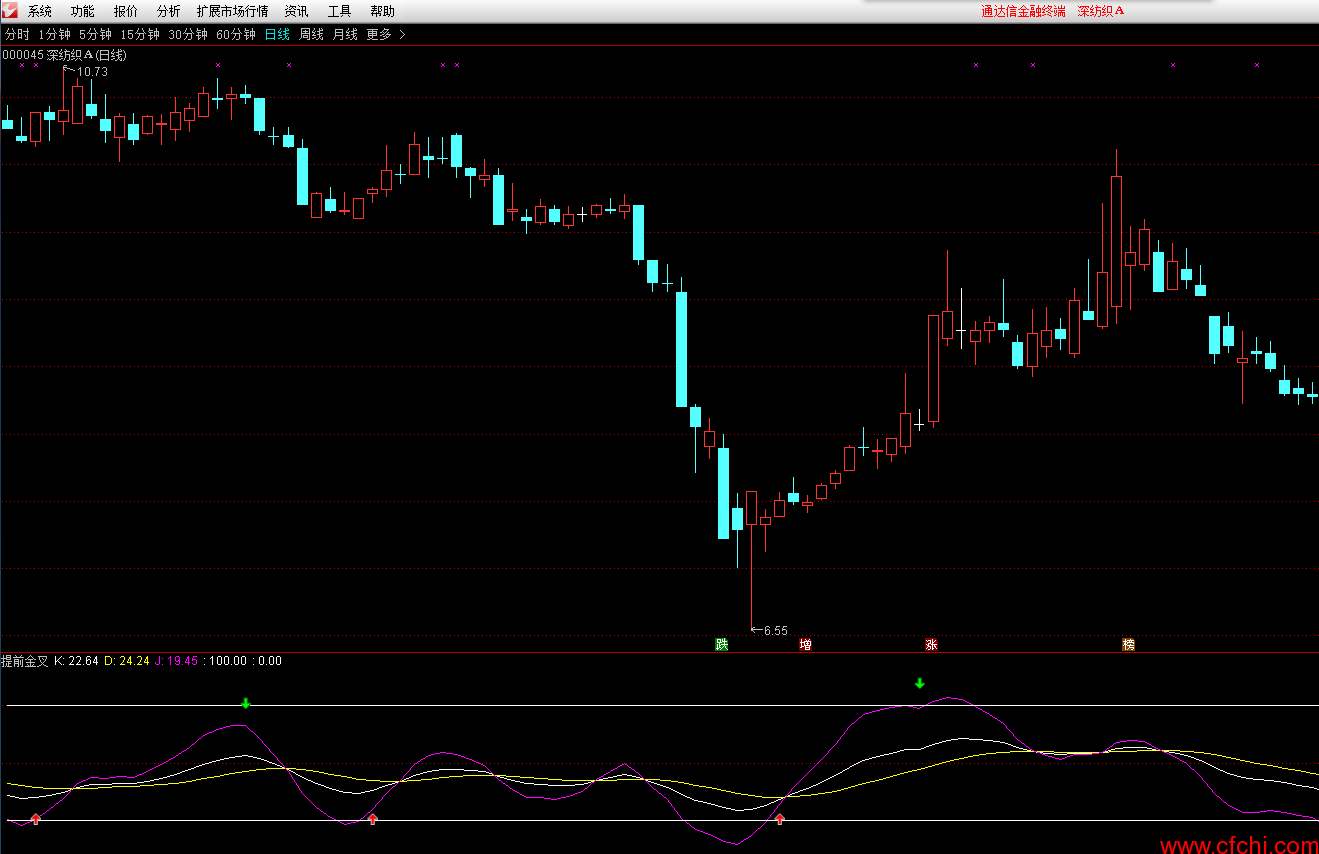Click the orange 榜 info marker
Screen dimensions: 1319x854
[x=1128, y=644]
